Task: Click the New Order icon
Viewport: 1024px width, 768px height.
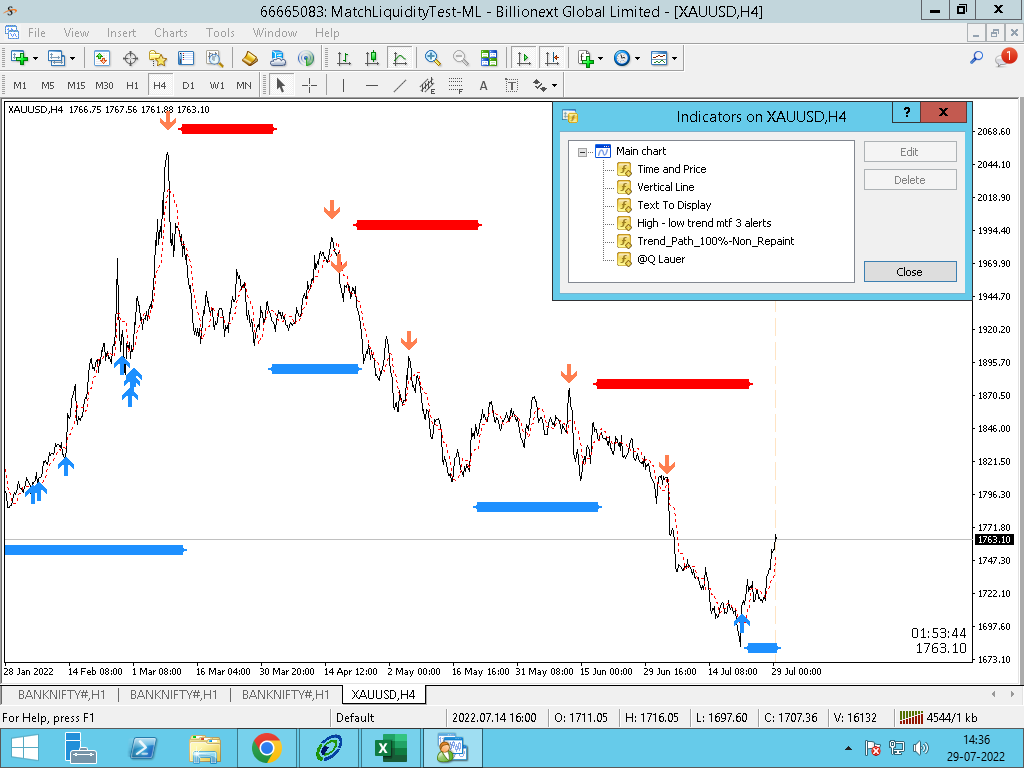Action: 249,58
